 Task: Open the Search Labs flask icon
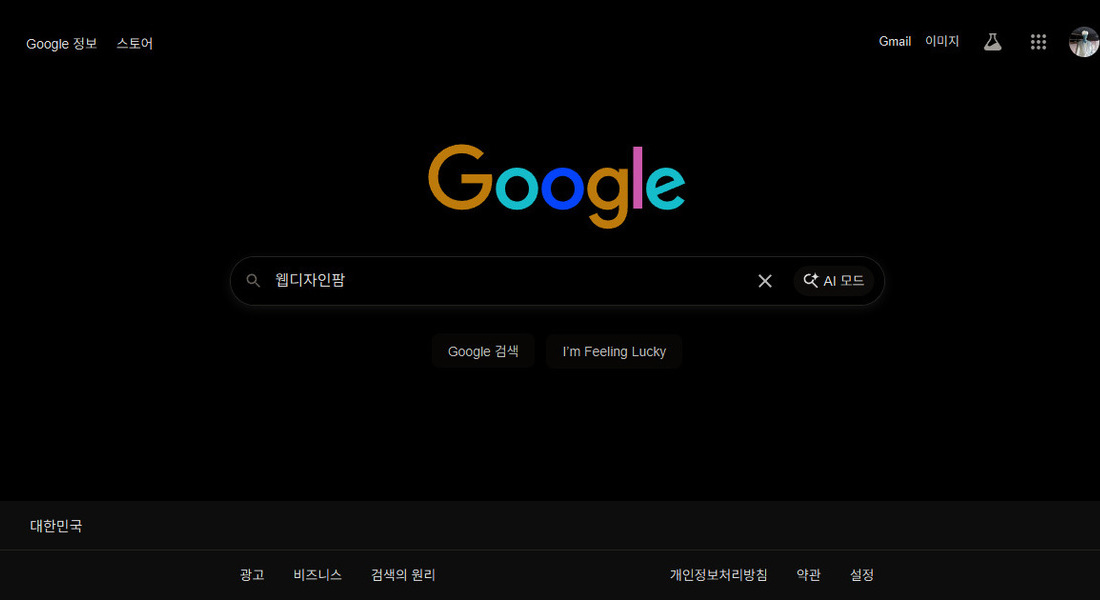pos(992,42)
